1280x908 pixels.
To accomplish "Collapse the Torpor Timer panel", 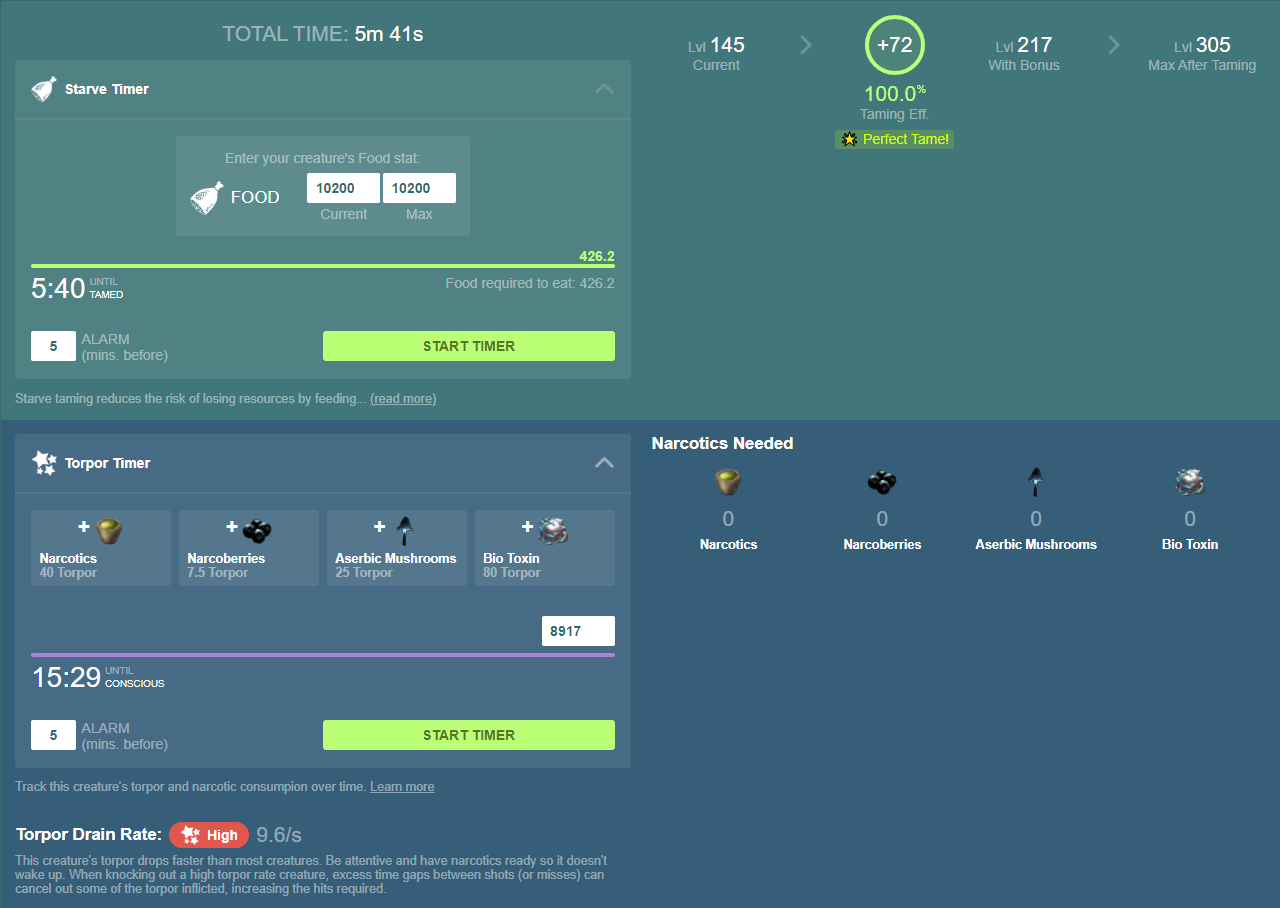I will click(x=604, y=463).
